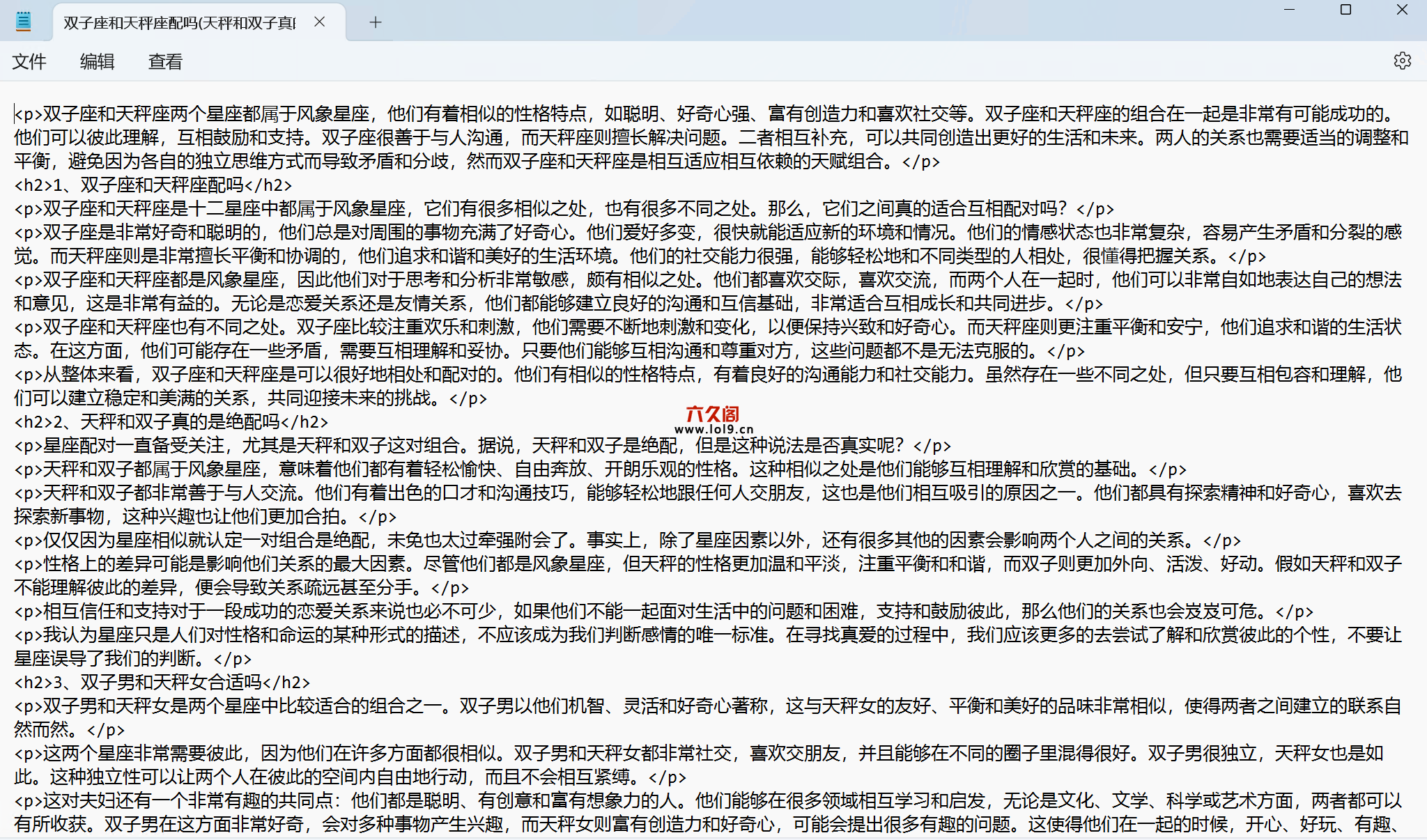Click the heading line <h2>3、双子男和天秤女合适吗</h2>
Viewport: 1427px width, 840px height.
162,683
